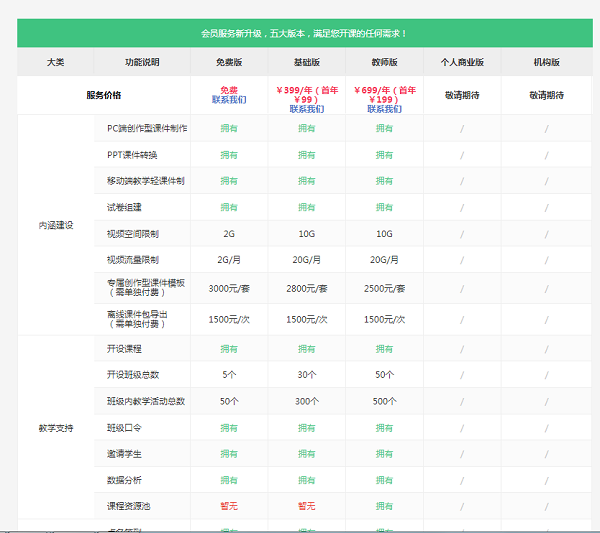The image size is (600, 533).
Task: Click the 免费版 column header
Action: pos(229,62)
